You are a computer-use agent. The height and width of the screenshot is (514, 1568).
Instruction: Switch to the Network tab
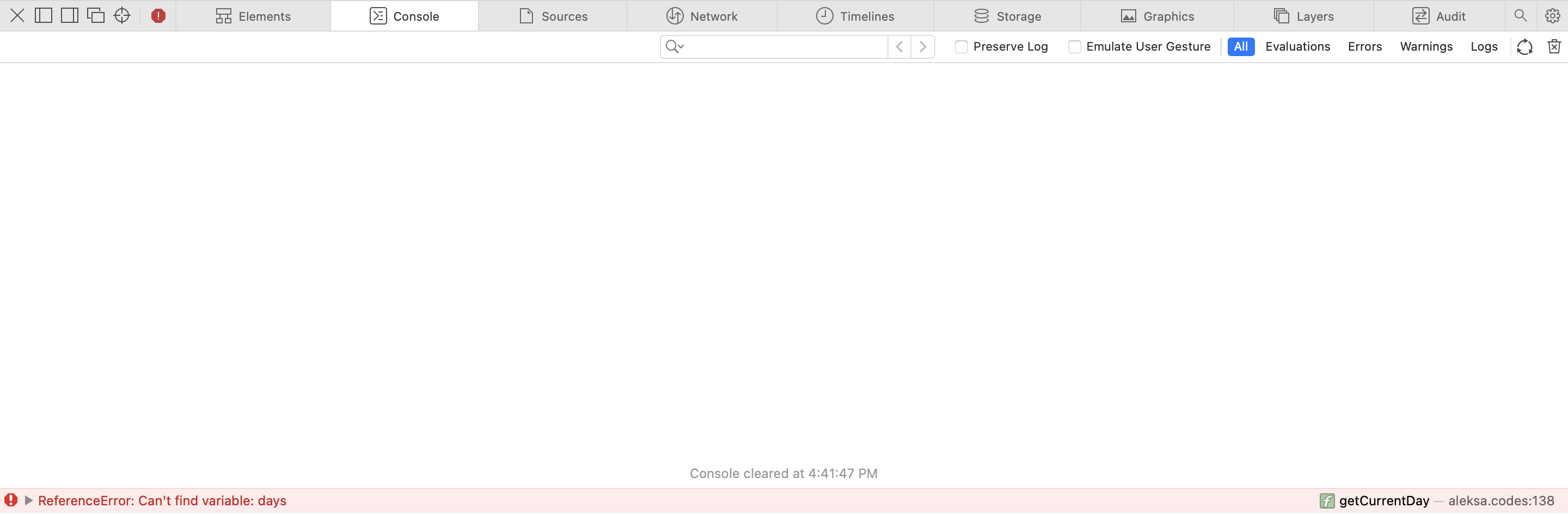tap(702, 16)
